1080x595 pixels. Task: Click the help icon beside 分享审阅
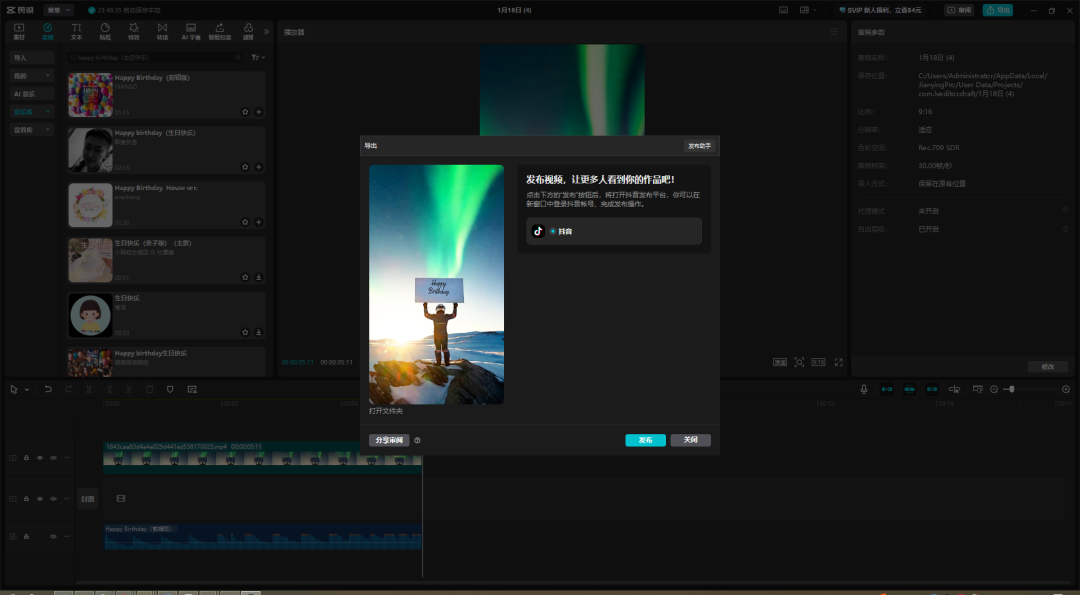coord(417,440)
